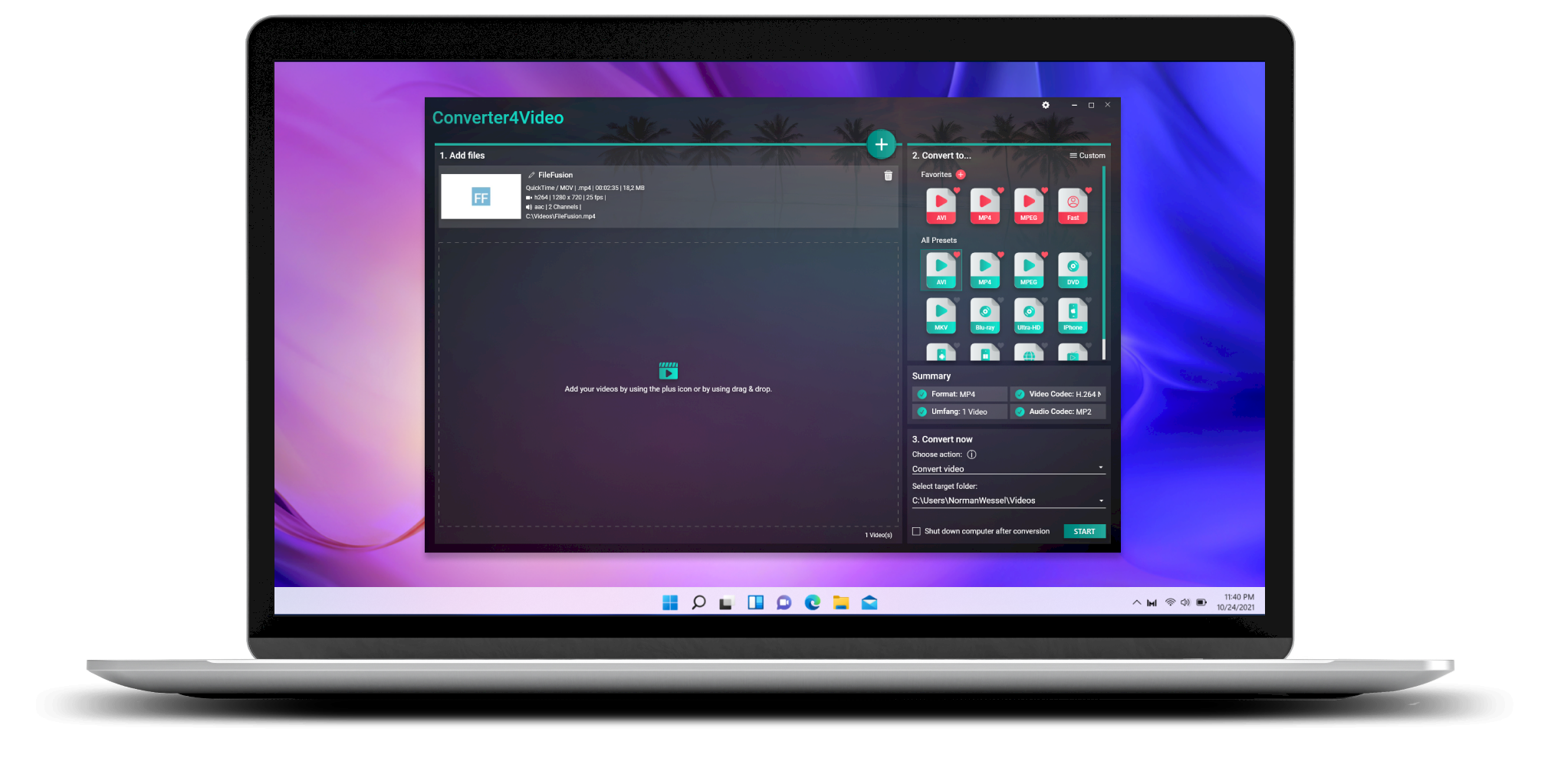Favorite the iPhone preset with its heart

click(1088, 300)
